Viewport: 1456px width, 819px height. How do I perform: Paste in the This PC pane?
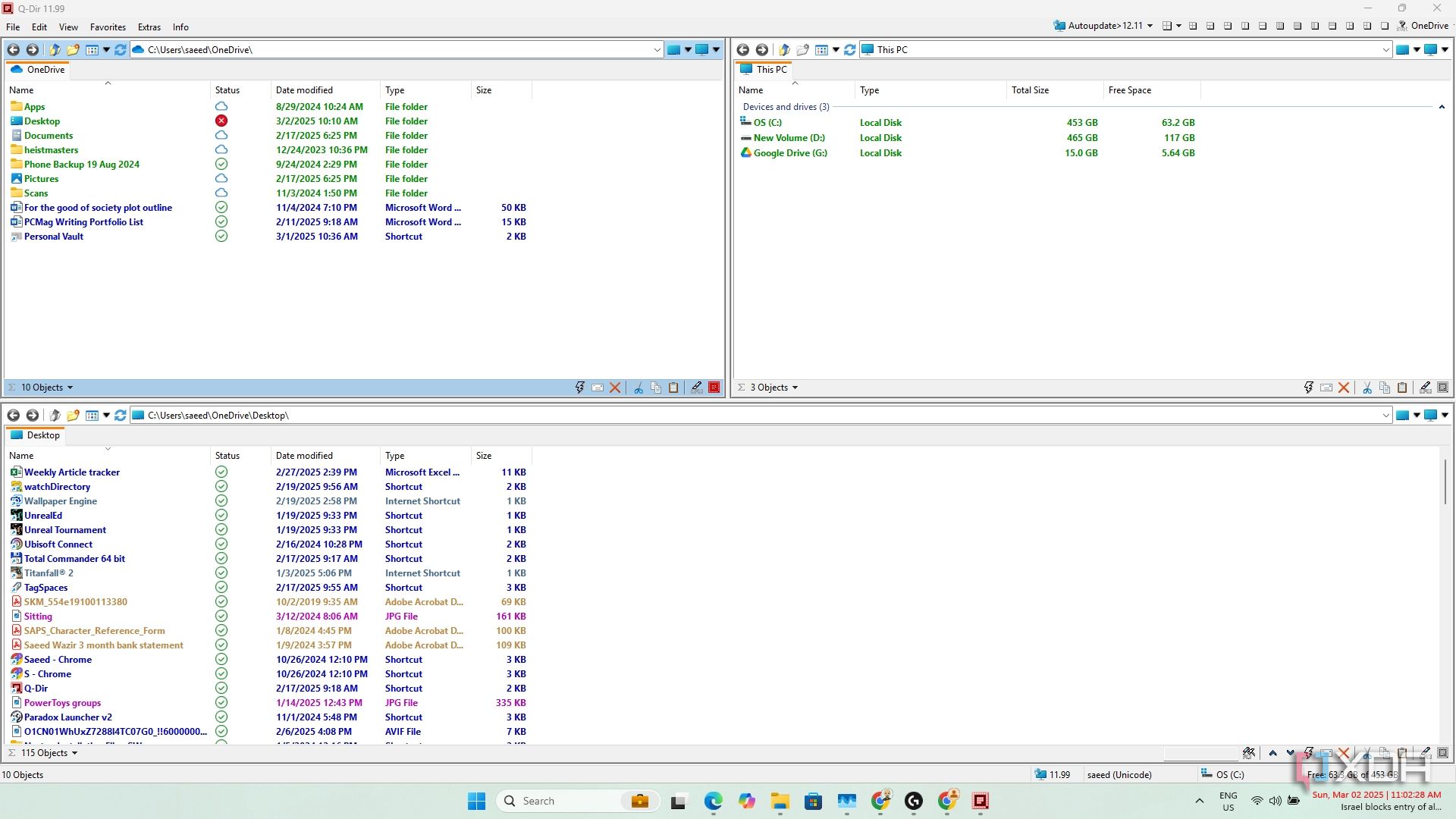click(x=1402, y=388)
